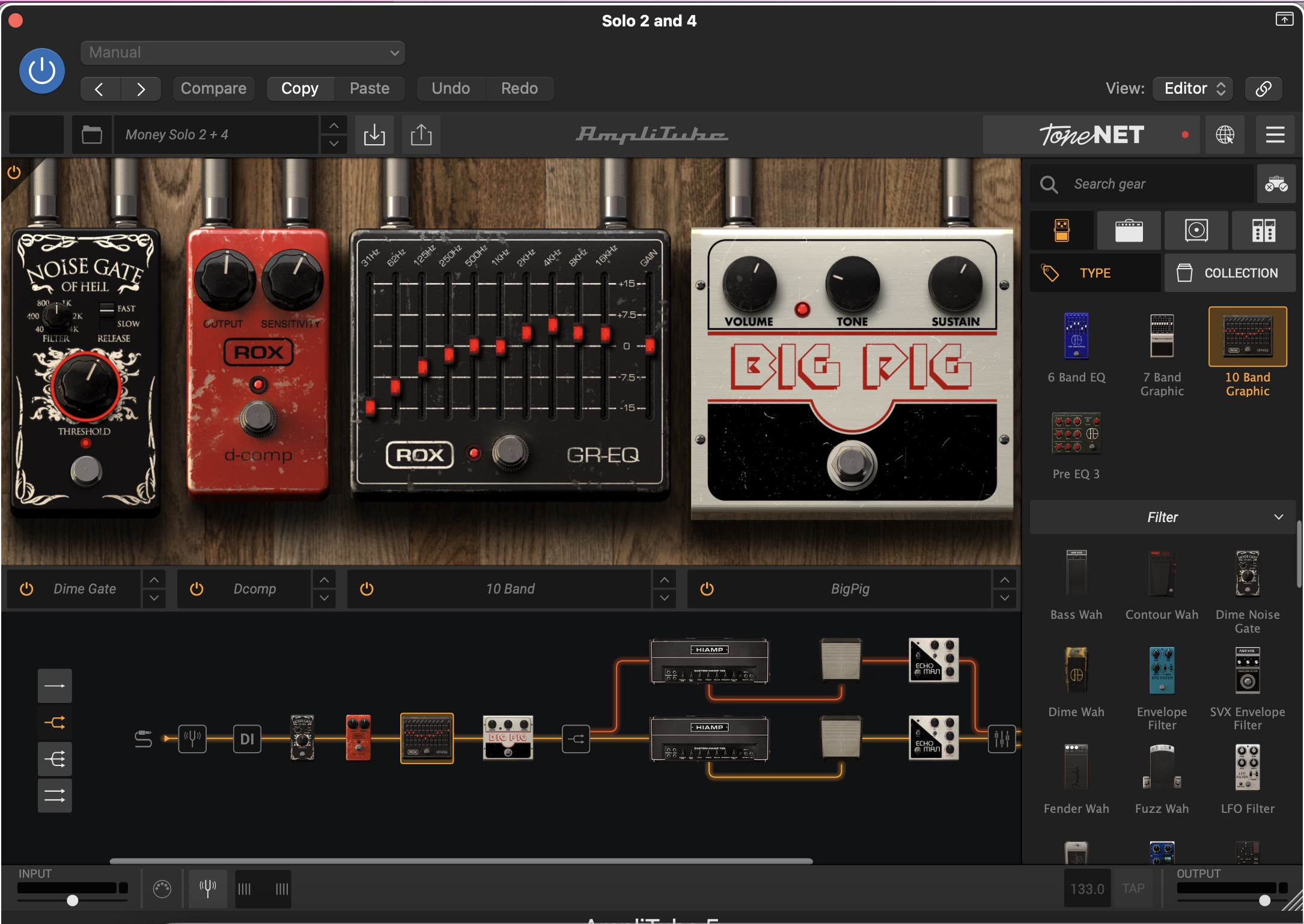Open the Manual preset dropdown
The image size is (1304, 924).
pyautogui.click(x=243, y=53)
